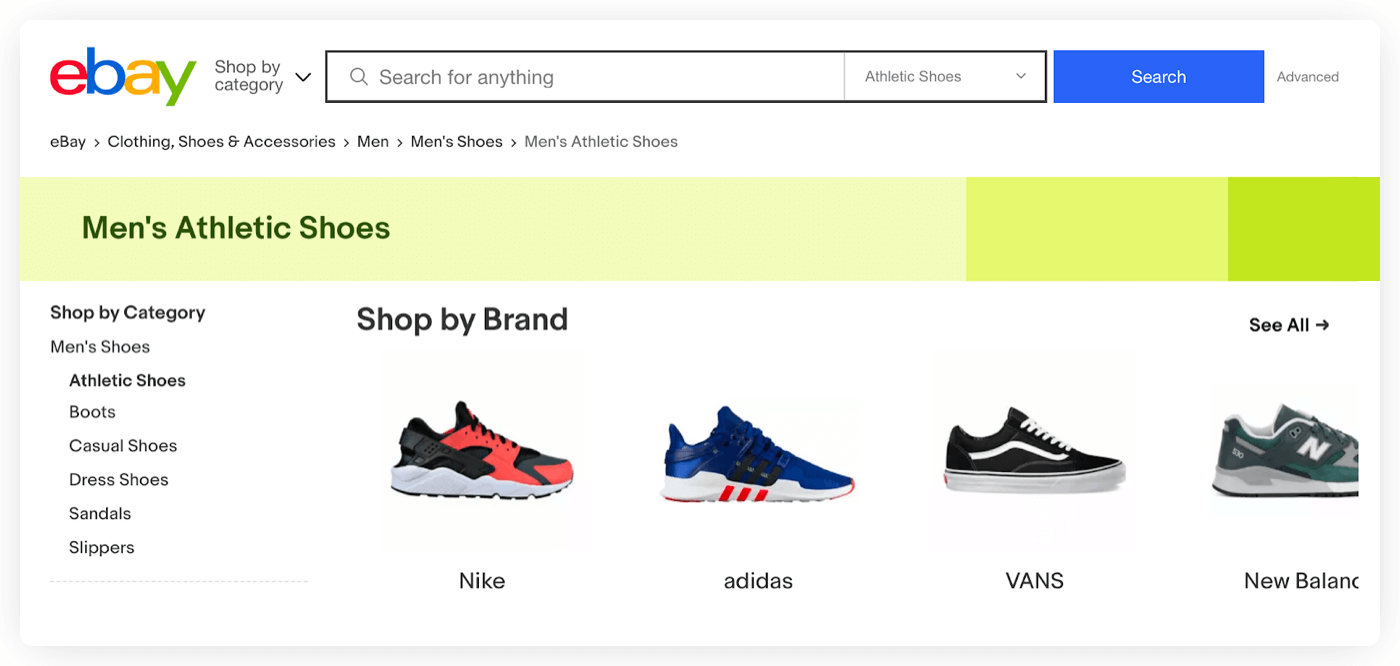The width and height of the screenshot is (1400, 666).
Task: Click the magnifying glass search icon
Action: [359, 76]
